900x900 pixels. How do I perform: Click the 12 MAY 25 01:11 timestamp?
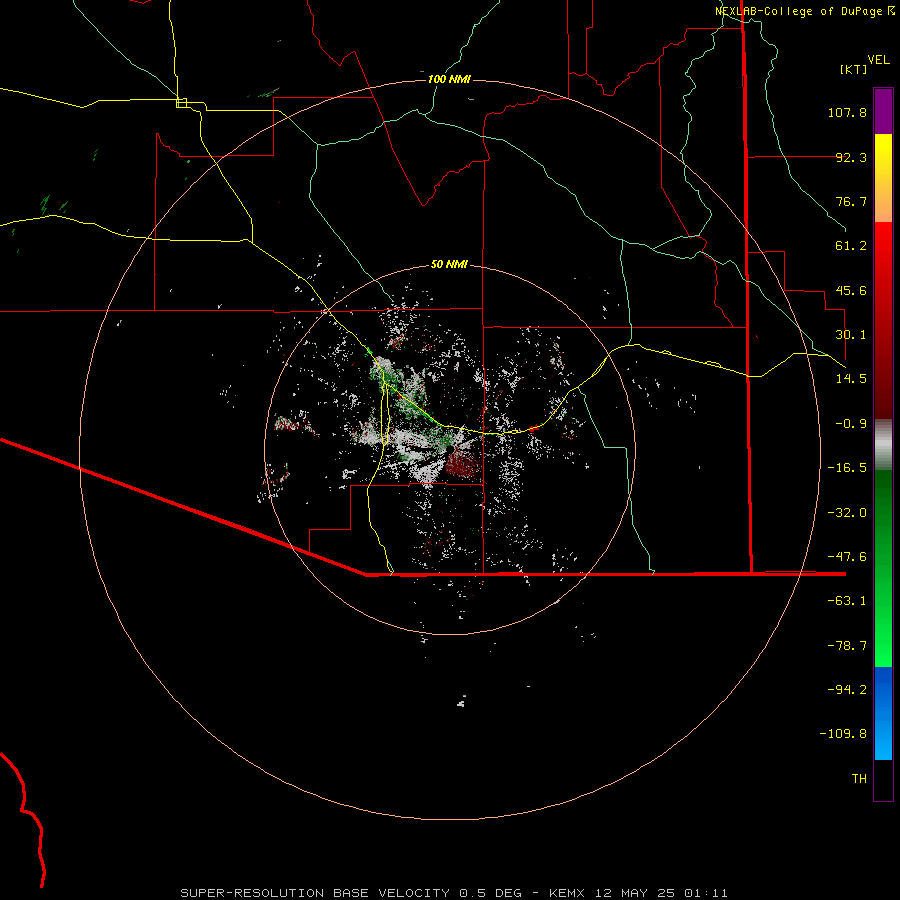tap(661, 893)
